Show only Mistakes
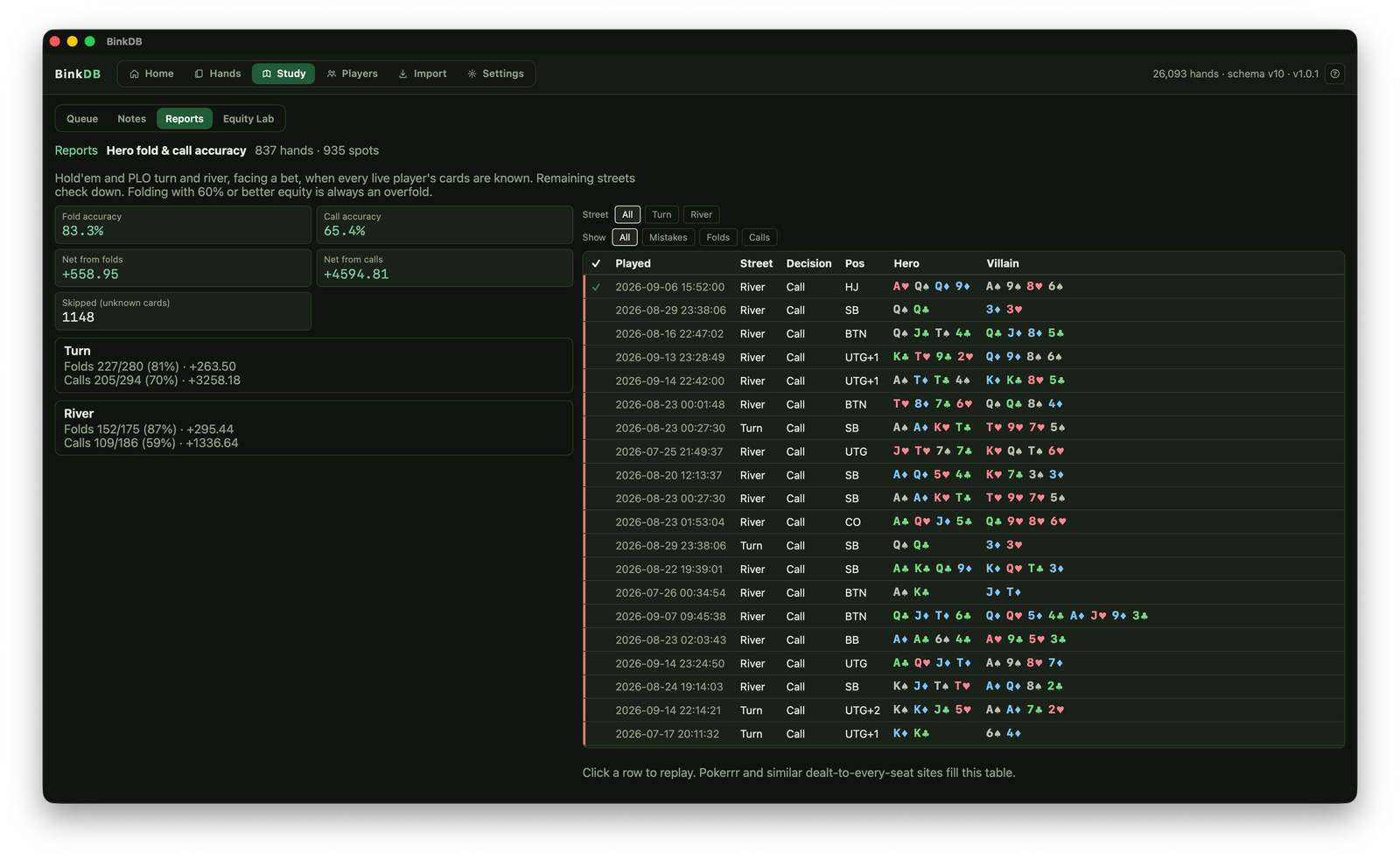Image resolution: width=1400 pixels, height=860 pixels. (x=668, y=237)
